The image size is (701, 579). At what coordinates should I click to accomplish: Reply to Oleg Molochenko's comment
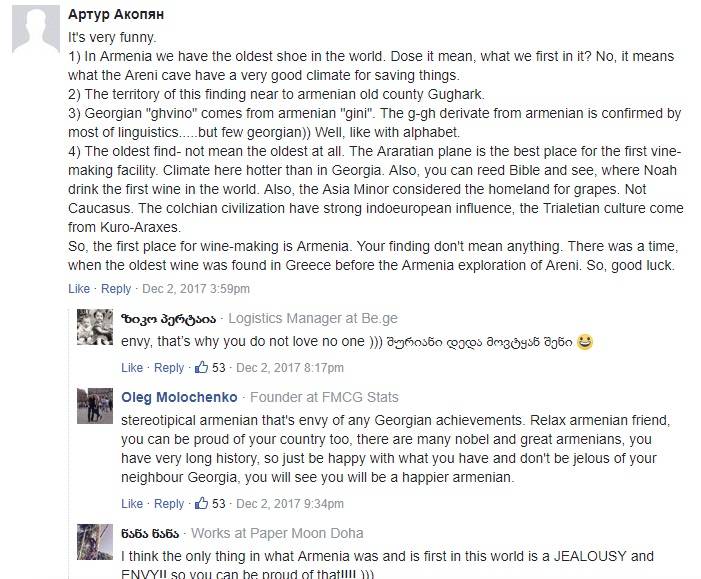[x=169, y=503]
